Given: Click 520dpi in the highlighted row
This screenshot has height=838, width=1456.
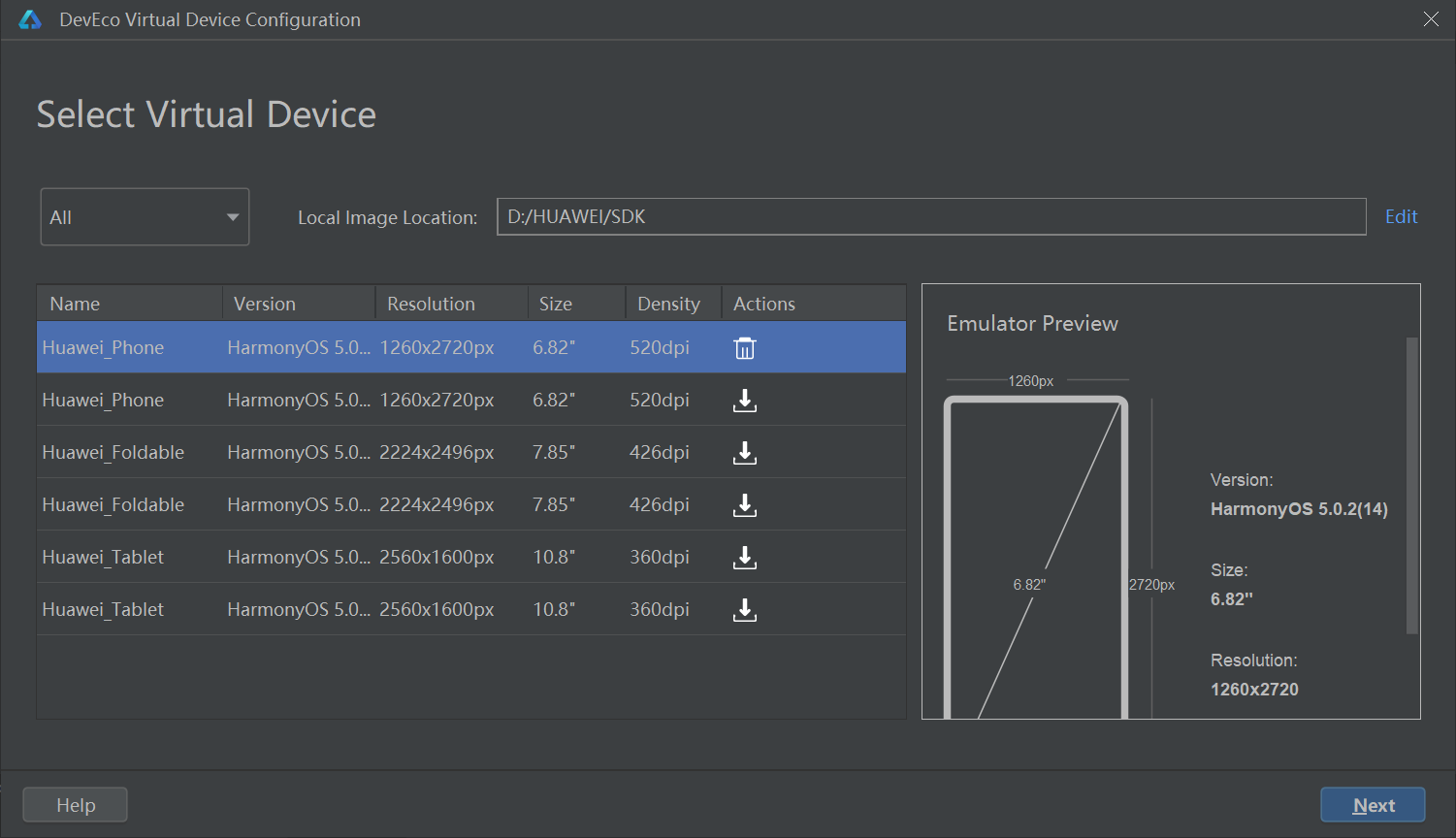Looking at the screenshot, I should click(660, 348).
